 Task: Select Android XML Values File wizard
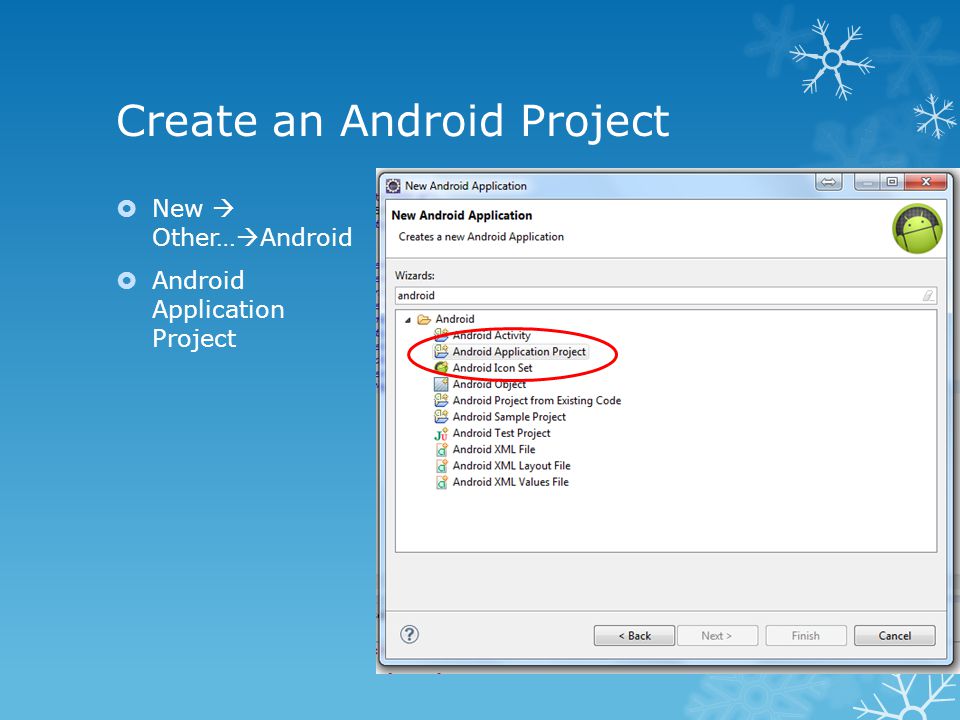tap(510, 482)
